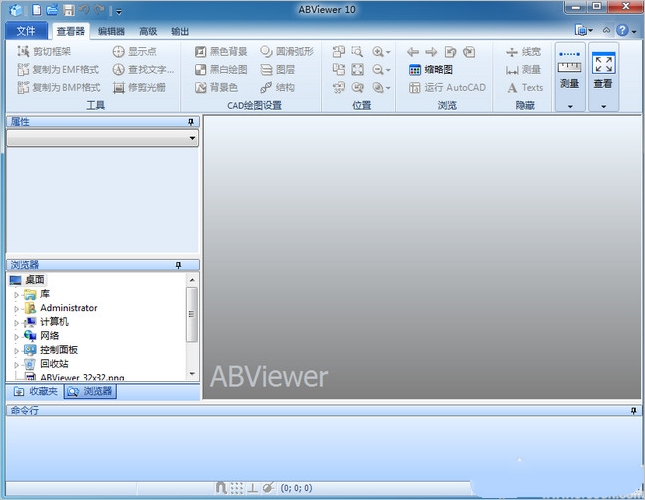Click the coordinates (0; 0; 0) readout
The image size is (645, 500).
(x=296, y=488)
